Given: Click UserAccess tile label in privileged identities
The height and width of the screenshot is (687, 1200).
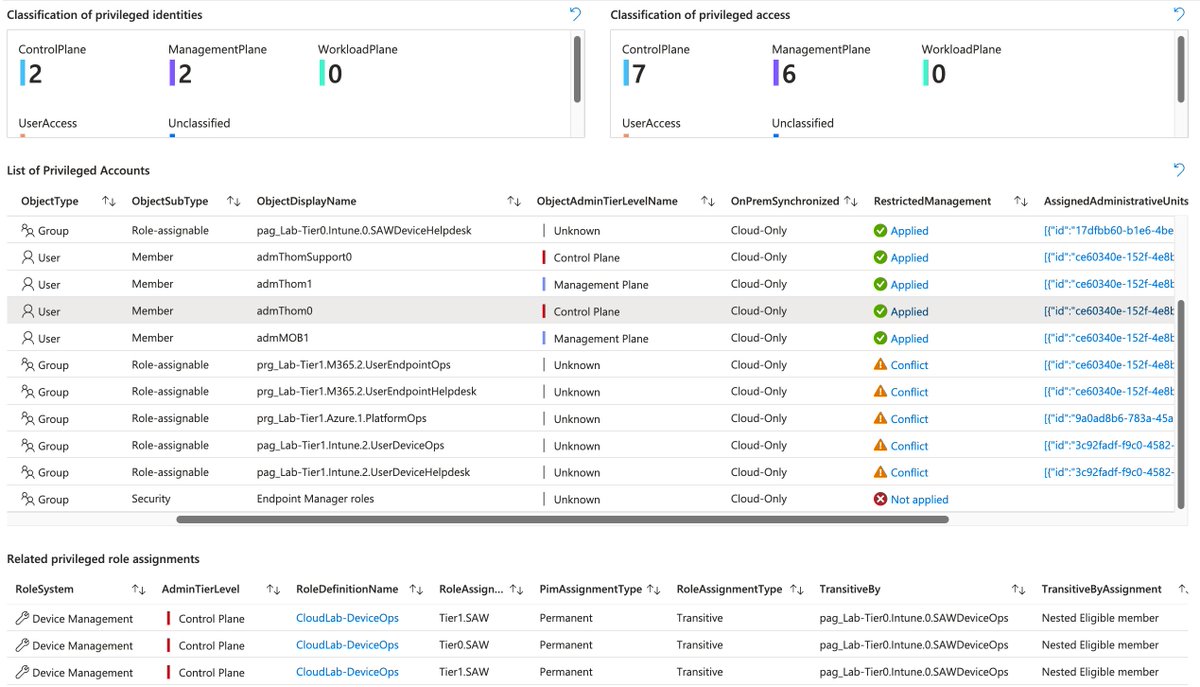Looking at the screenshot, I should [48, 123].
